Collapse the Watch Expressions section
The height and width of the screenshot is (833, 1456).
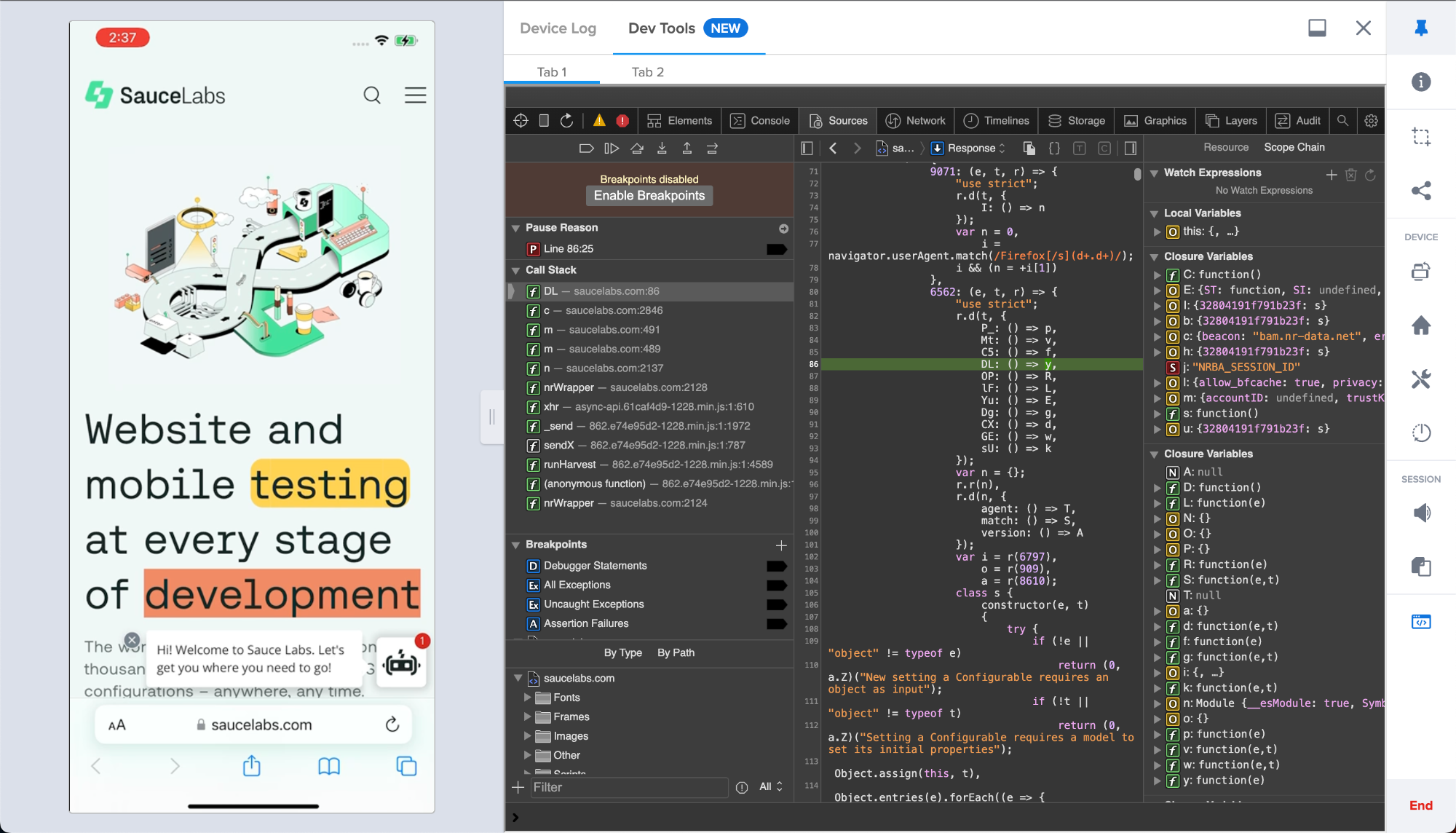click(1154, 173)
